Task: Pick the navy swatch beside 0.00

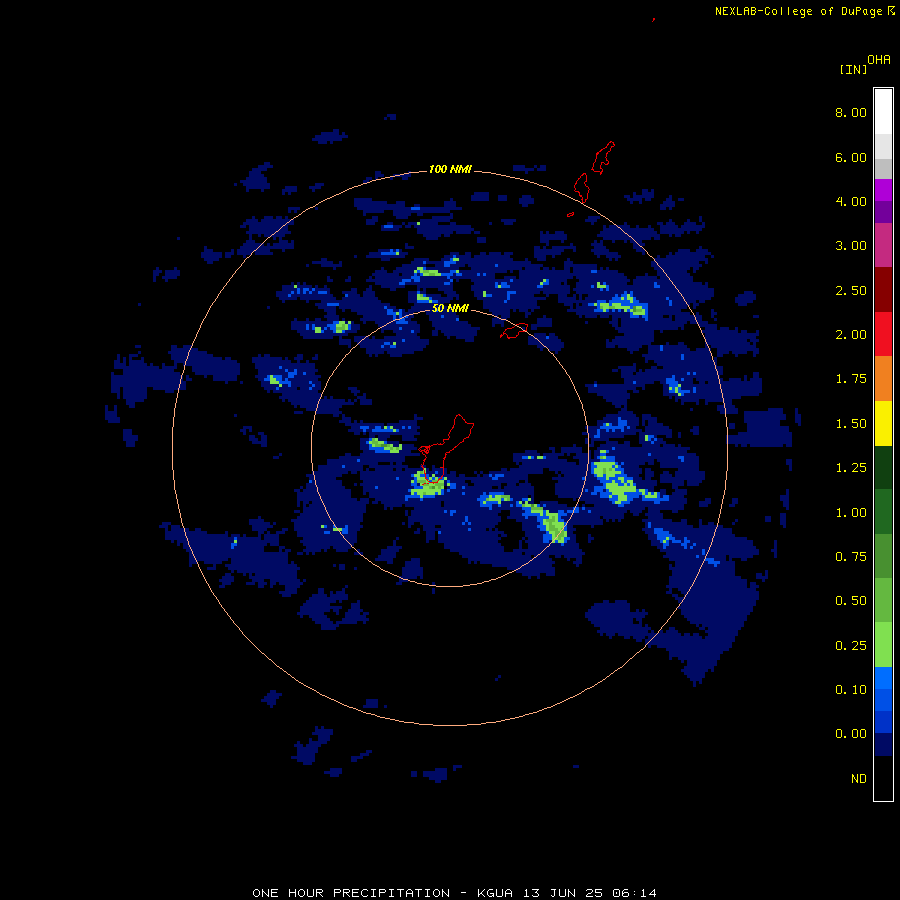Action: click(x=883, y=744)
